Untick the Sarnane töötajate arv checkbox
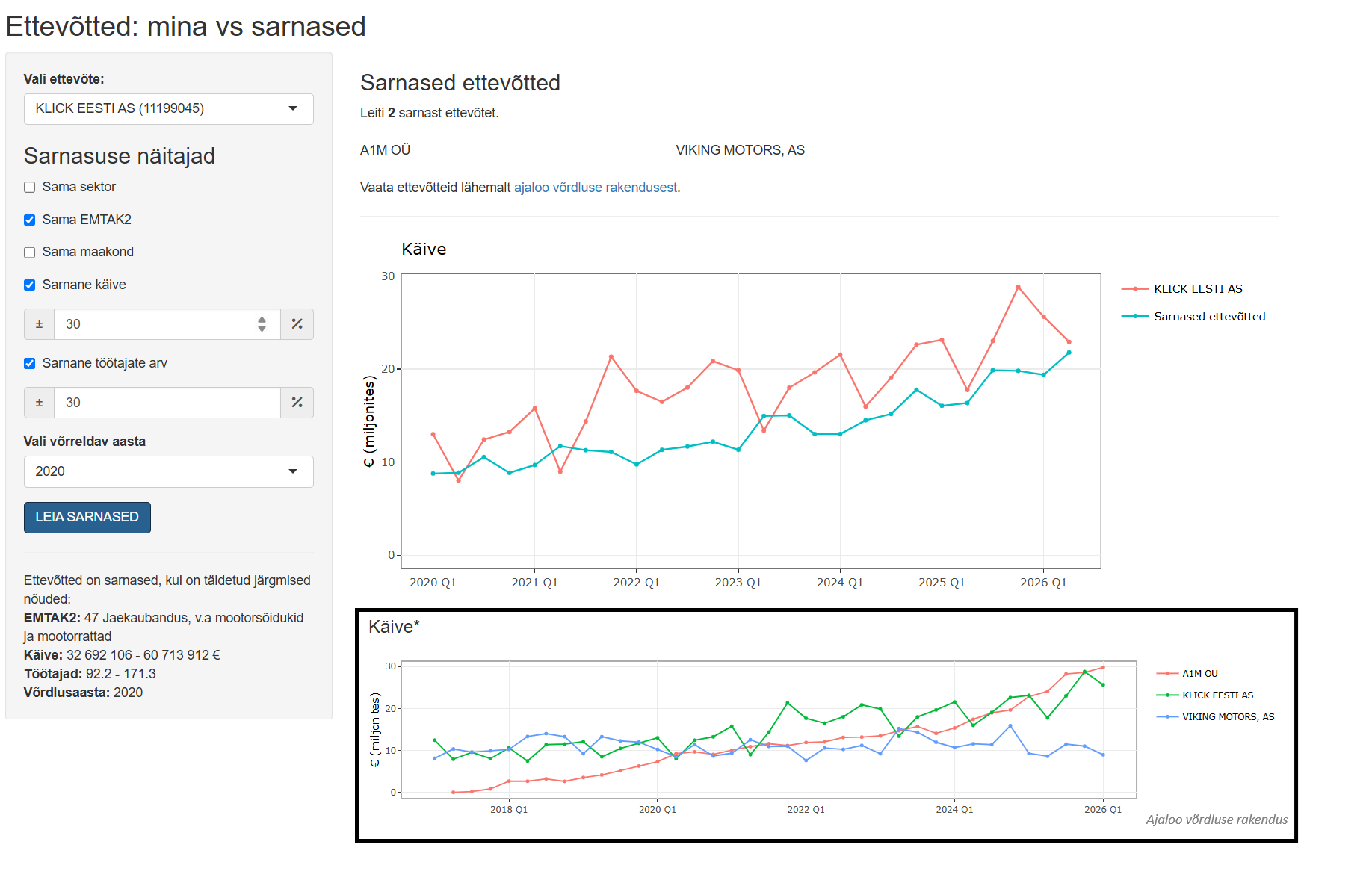Image resolution: width=1372 pixels, height=883 pixels. tap(30, 364)
